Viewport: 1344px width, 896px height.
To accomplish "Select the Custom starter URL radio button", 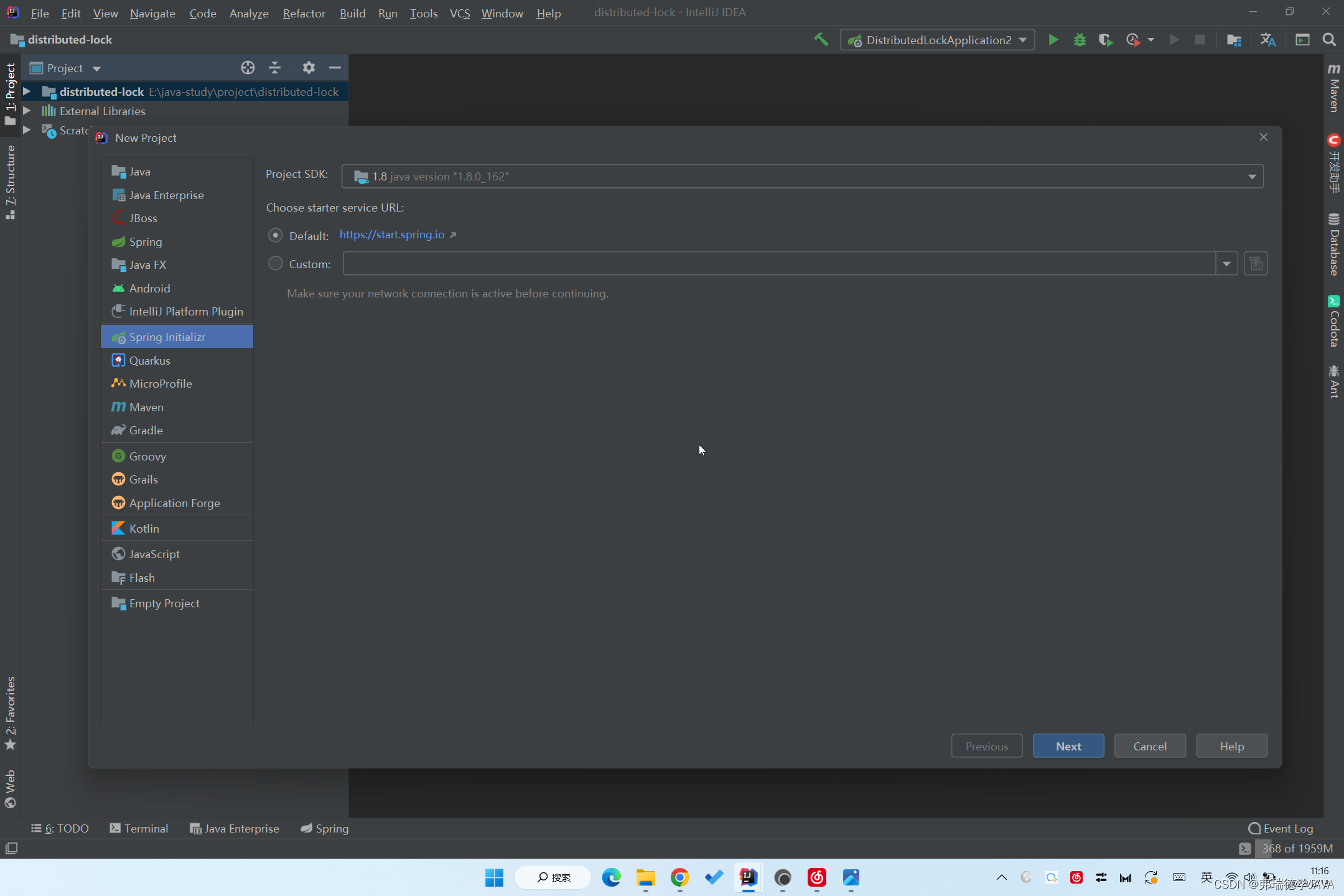I will point(275,263).
